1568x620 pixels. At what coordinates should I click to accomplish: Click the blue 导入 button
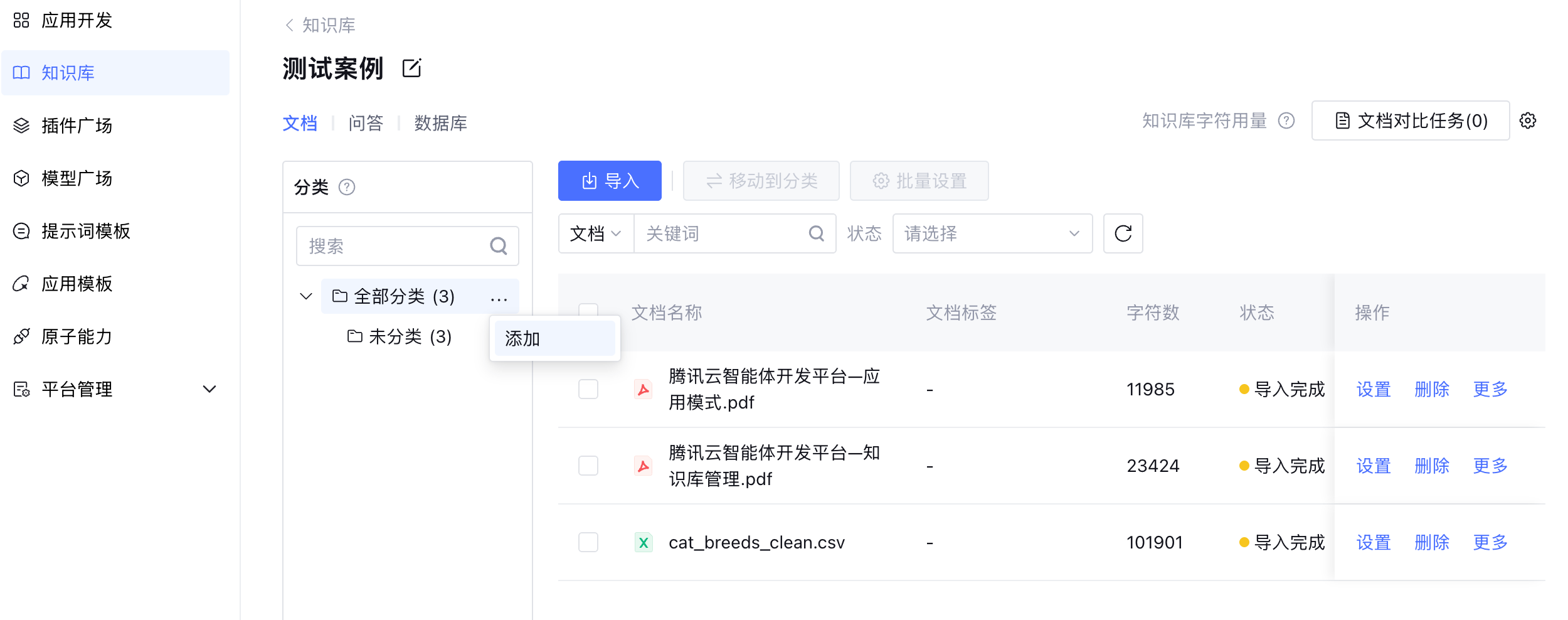(609, 181)
